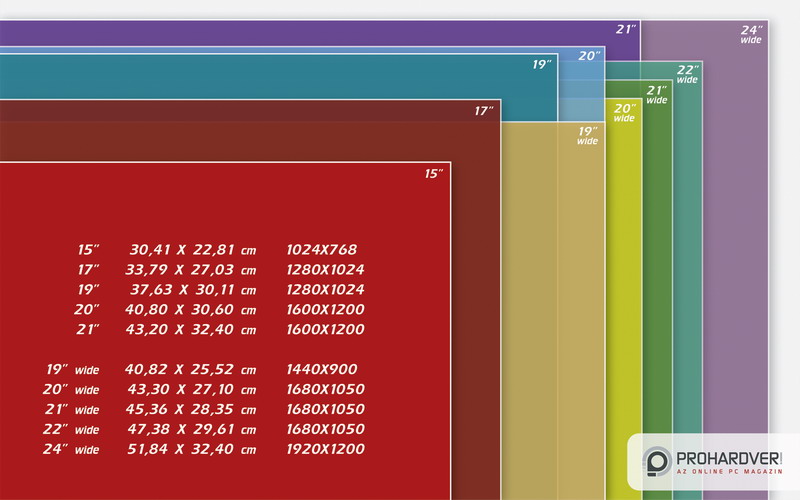Select the 17" corner label on dark red rectangle
Screen dimensions: 800x500
(x=483, y=111)
